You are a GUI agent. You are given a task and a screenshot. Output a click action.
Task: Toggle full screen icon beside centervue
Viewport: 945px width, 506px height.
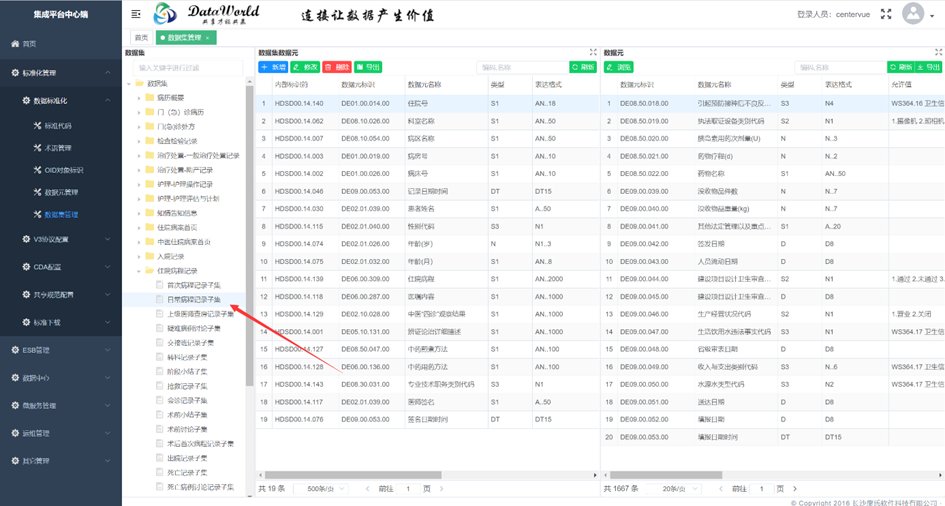click(x=885, y=14)
